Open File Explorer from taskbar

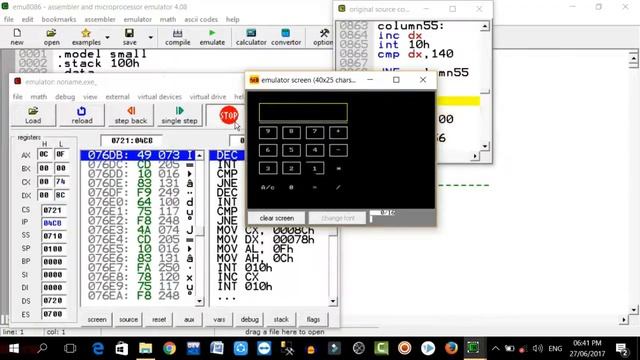(145, 348)
